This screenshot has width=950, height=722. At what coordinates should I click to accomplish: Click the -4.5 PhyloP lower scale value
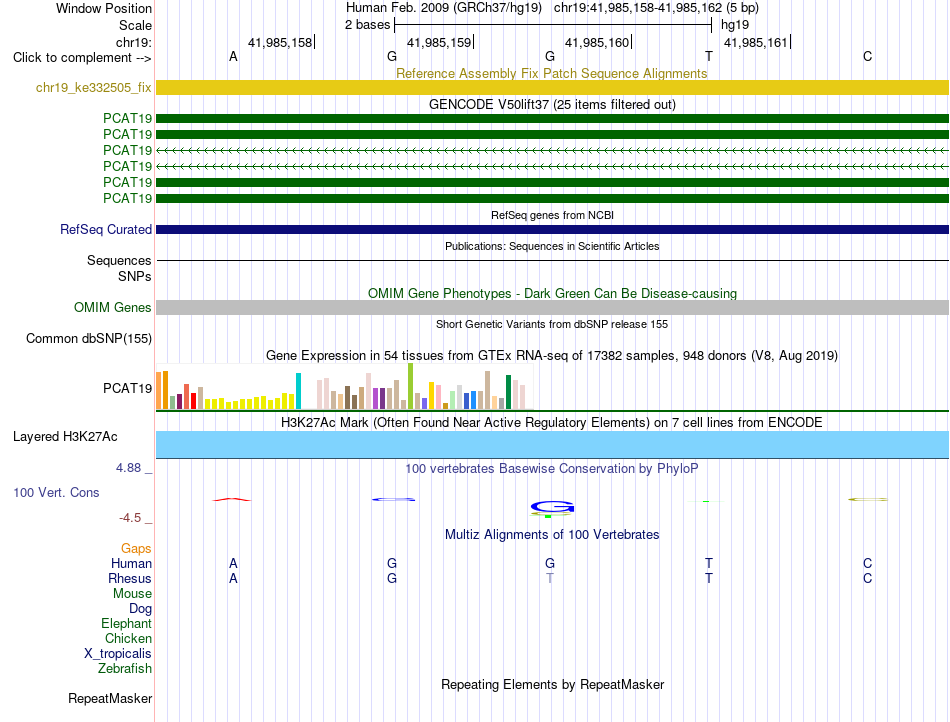130,518
